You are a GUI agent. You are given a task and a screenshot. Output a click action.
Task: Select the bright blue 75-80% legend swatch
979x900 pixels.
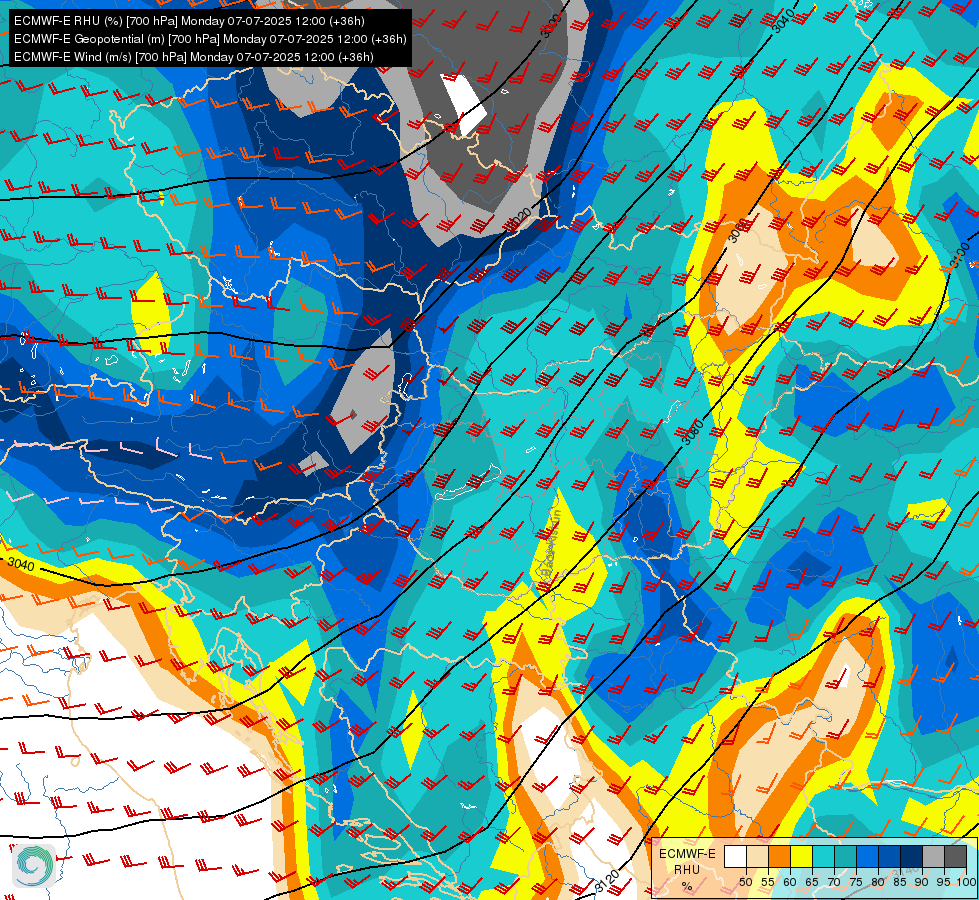[868, 856]
